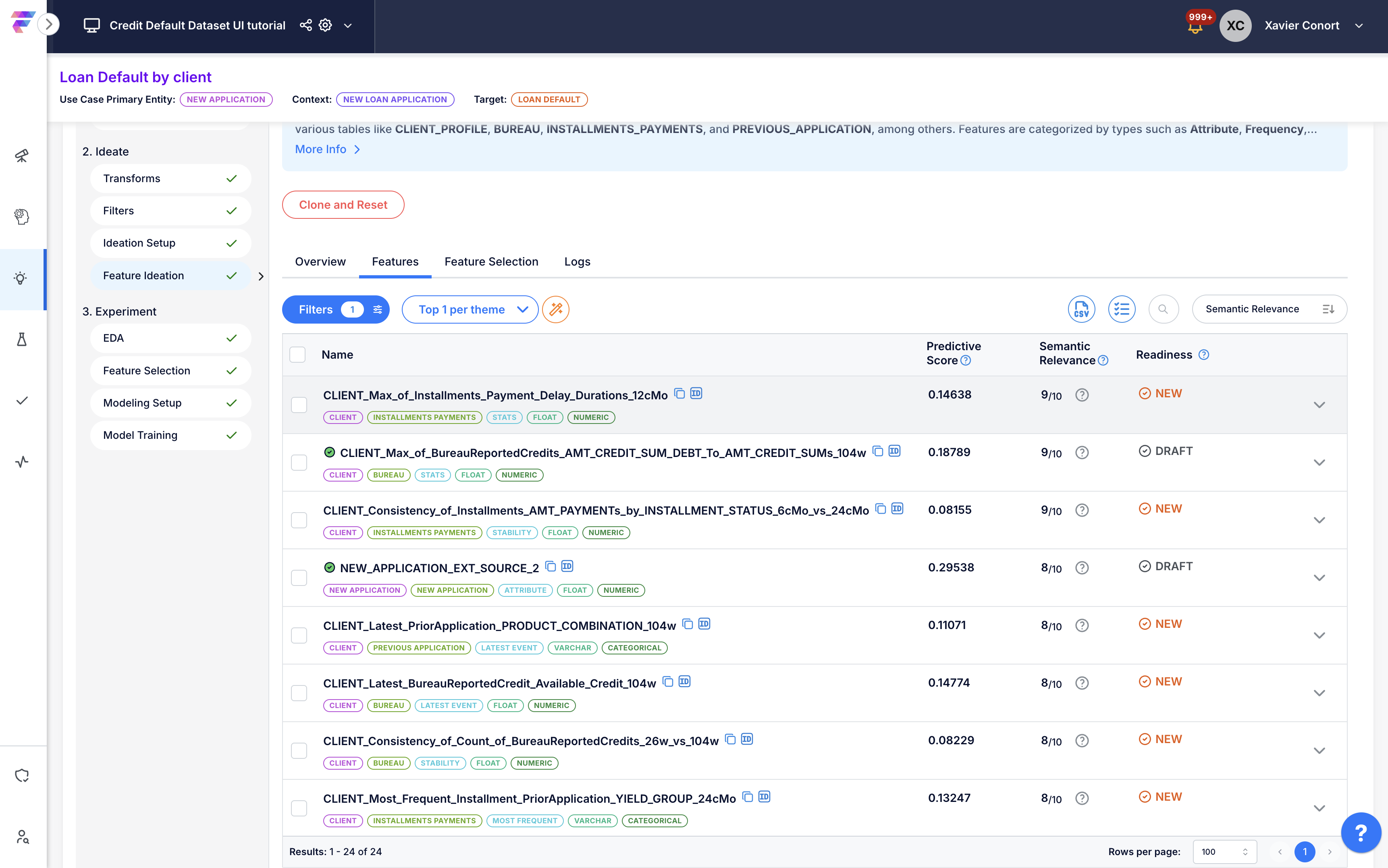
Task: Tick the select-all checkbox in the table header
Action: pos(297,354)
